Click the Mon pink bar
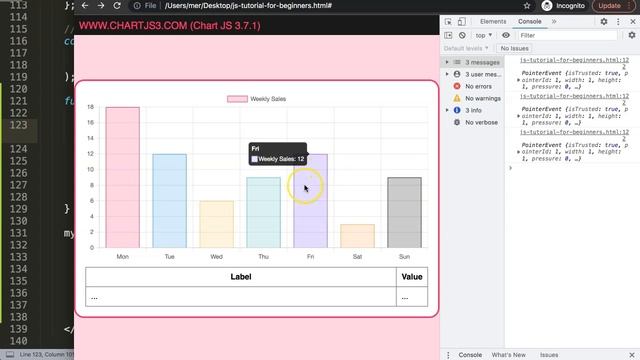This screenshot has width=640, height=360. click(122, 177)
